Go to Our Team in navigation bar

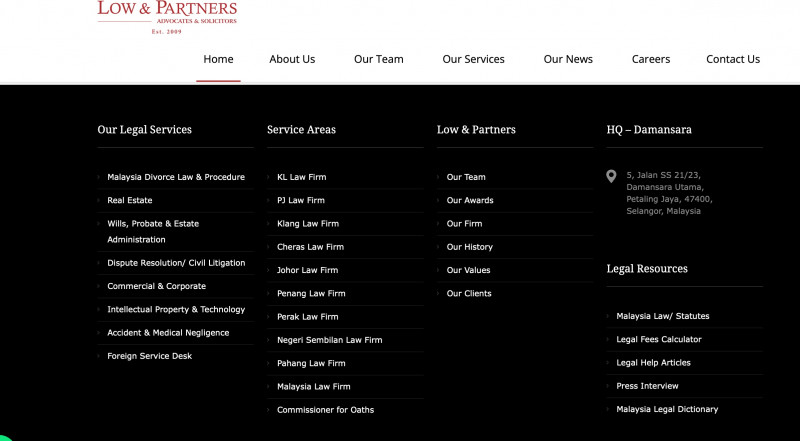(x=379, y=59)
